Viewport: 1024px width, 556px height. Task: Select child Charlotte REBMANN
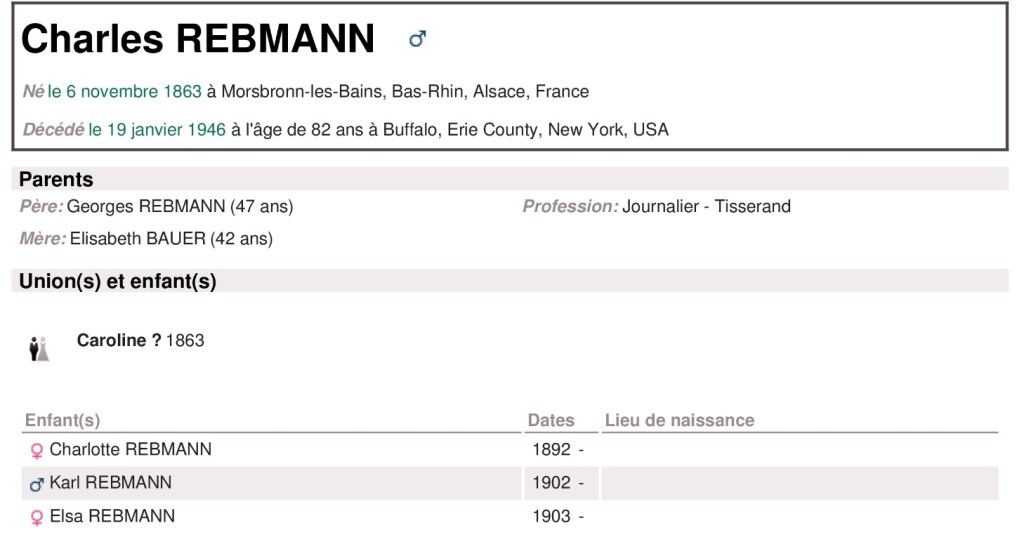130,450
